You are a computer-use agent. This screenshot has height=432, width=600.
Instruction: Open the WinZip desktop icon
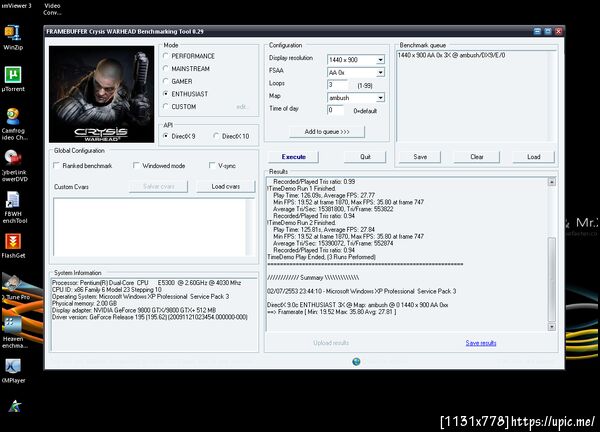(x=13, y=37)
